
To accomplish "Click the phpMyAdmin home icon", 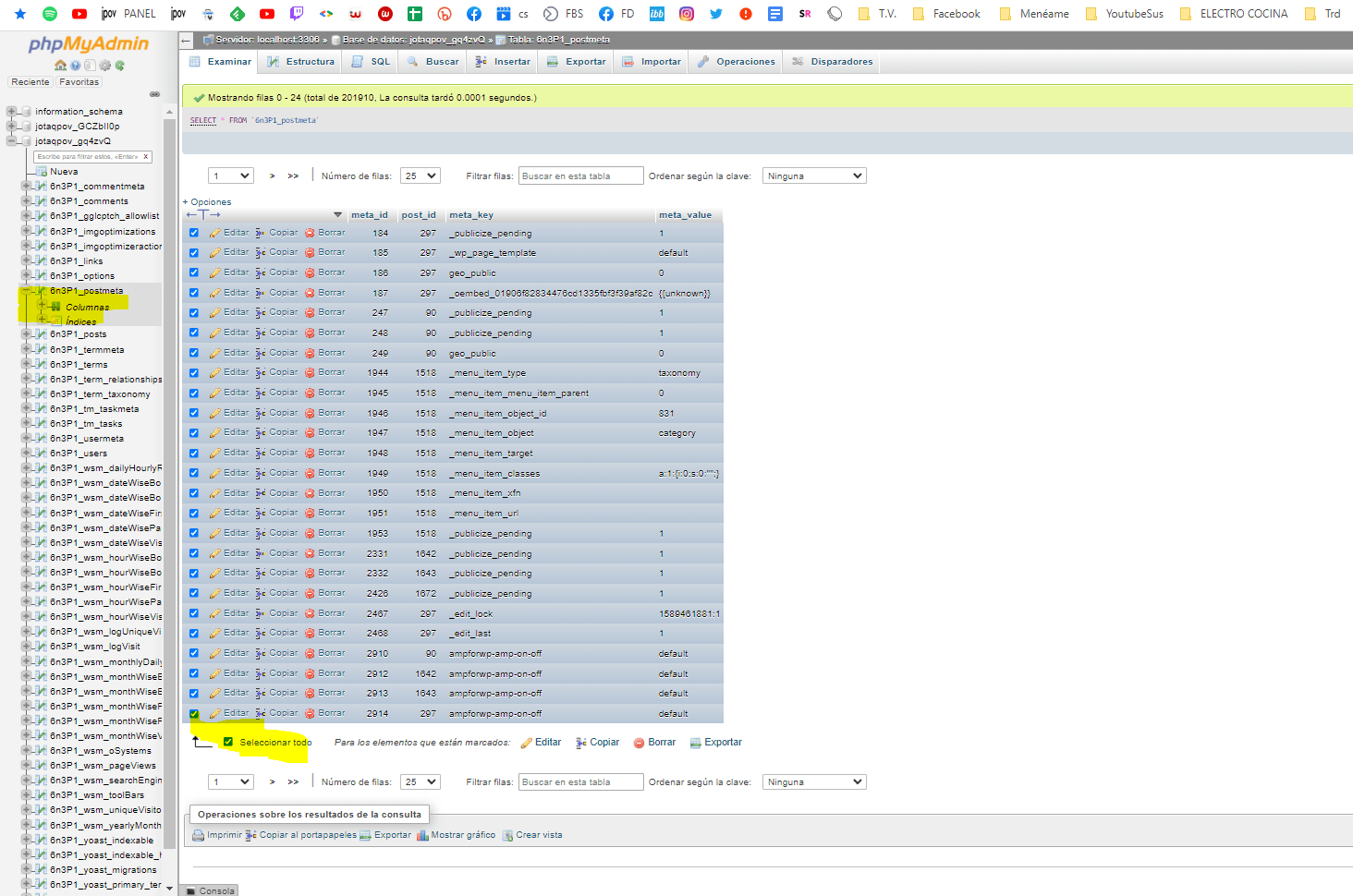I will pos(60,66).
